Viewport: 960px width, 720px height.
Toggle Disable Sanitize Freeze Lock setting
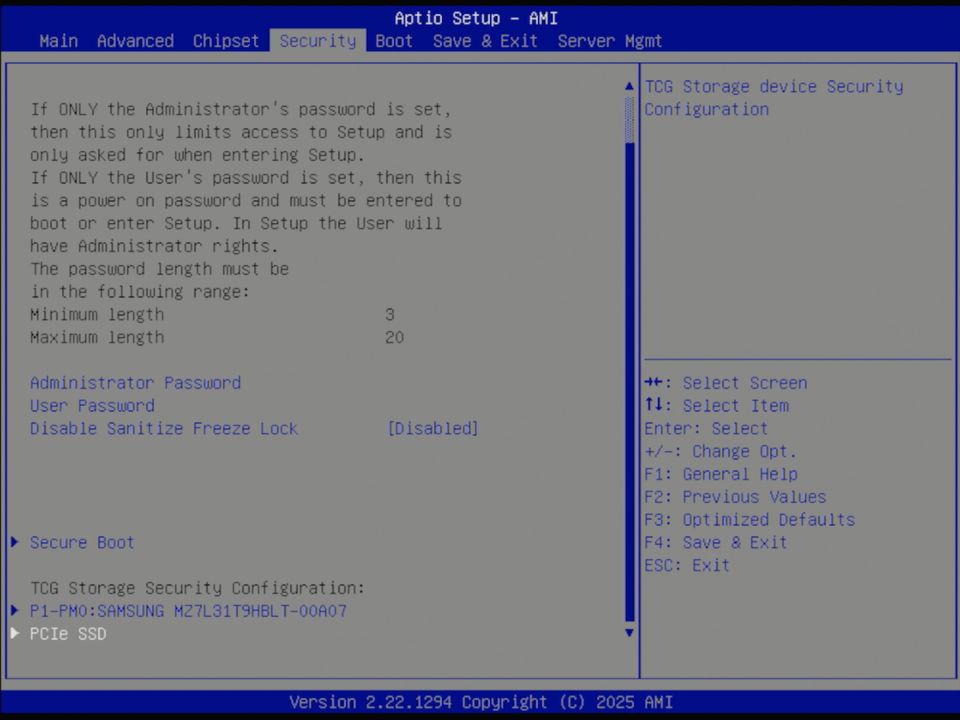tap(163, 428)
